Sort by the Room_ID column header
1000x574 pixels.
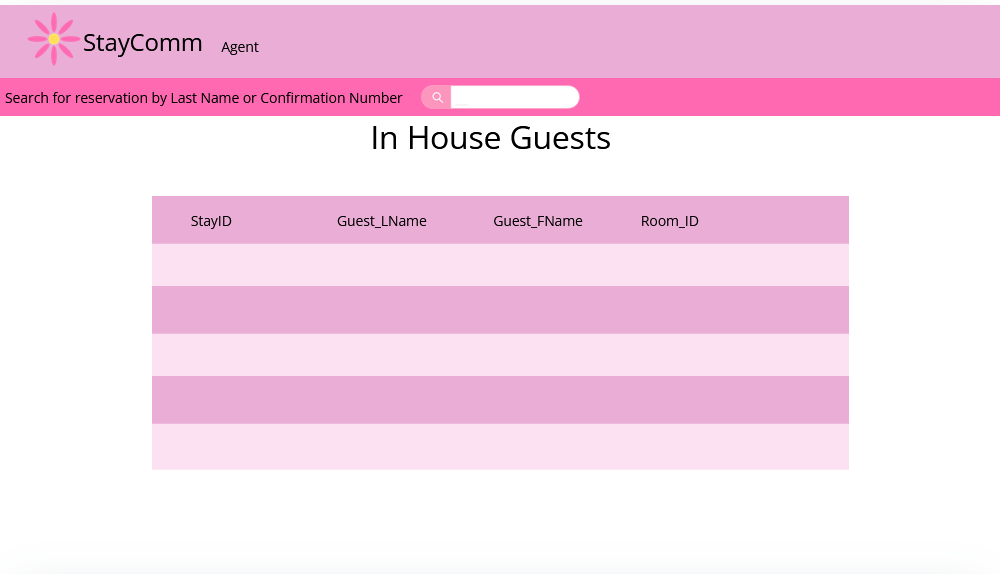pos(669,221)
